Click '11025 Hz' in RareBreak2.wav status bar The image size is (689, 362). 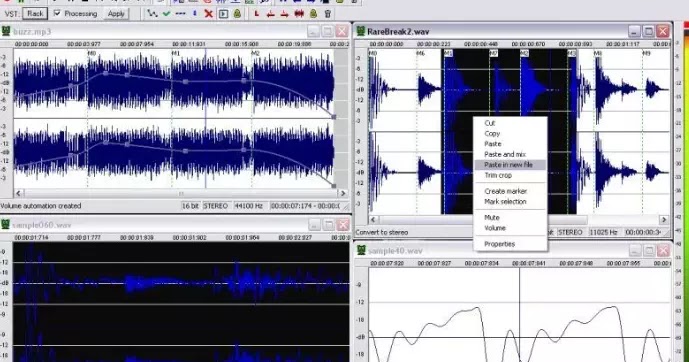click(604, 232)
